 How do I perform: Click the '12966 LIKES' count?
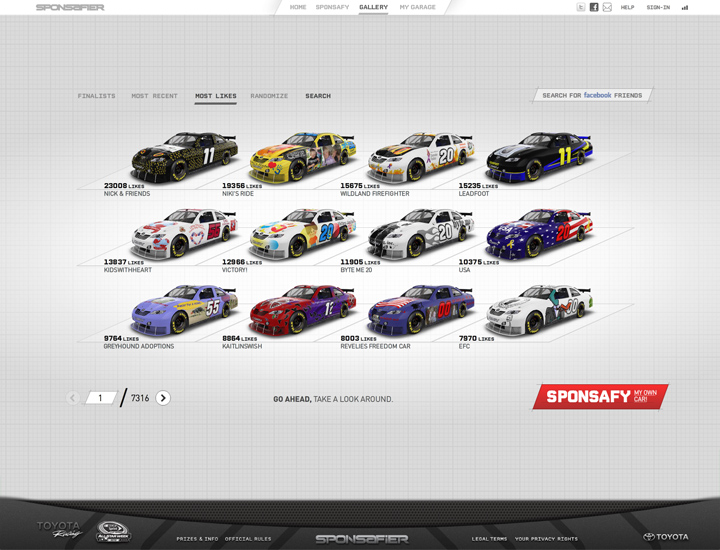[x=242, y=262]
